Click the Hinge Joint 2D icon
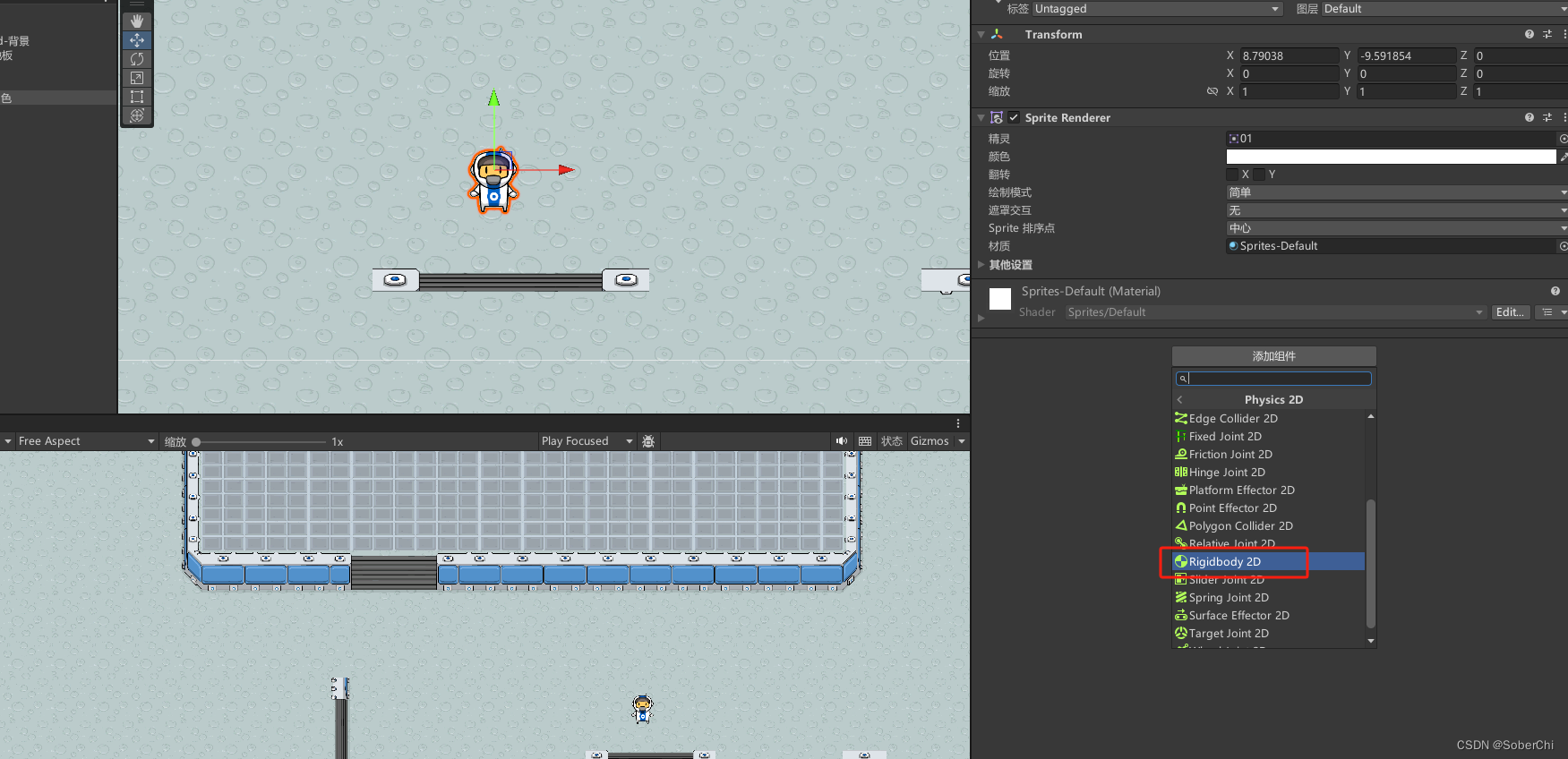 [1181, 472]
